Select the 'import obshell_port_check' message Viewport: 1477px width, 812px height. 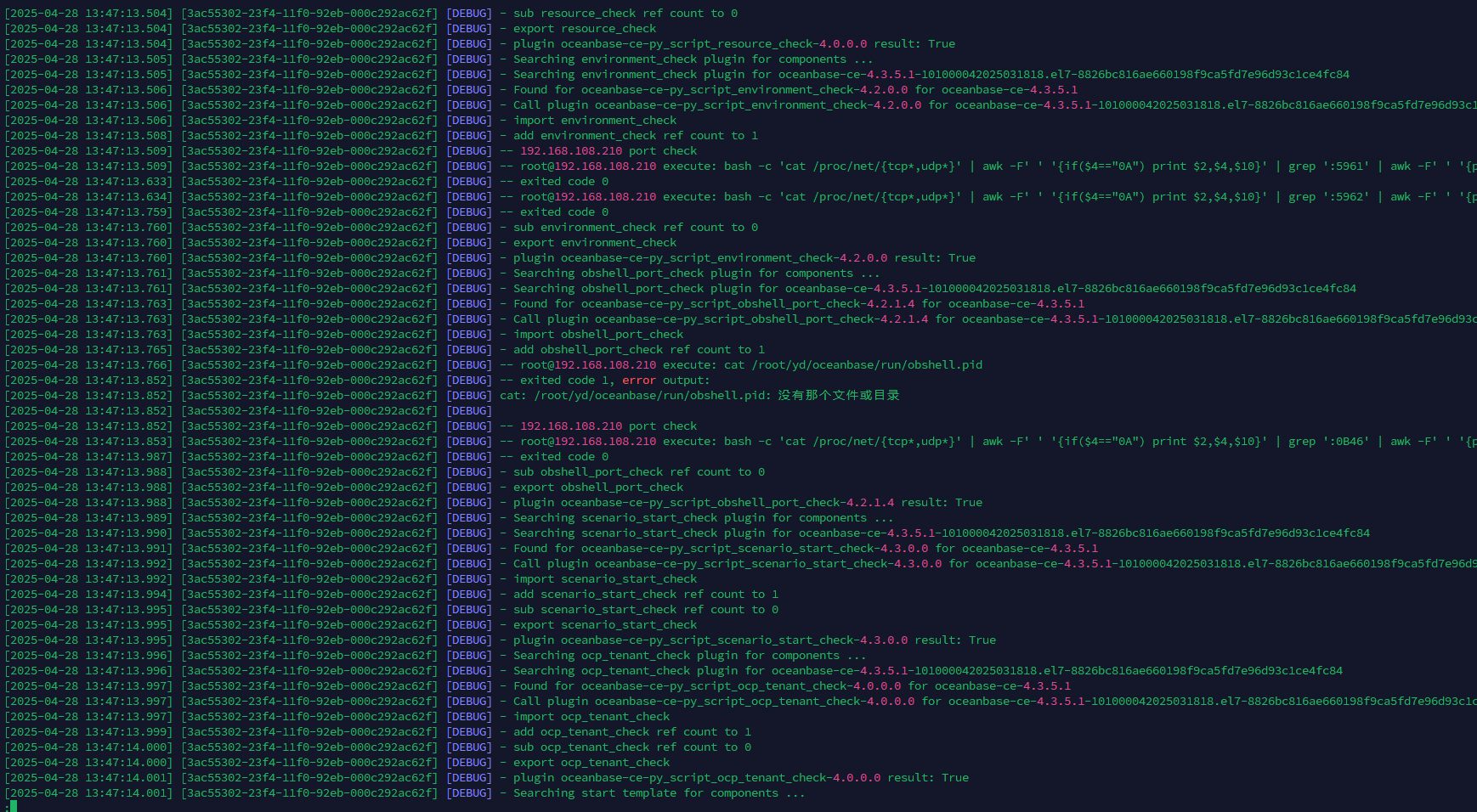click(598, 335)
